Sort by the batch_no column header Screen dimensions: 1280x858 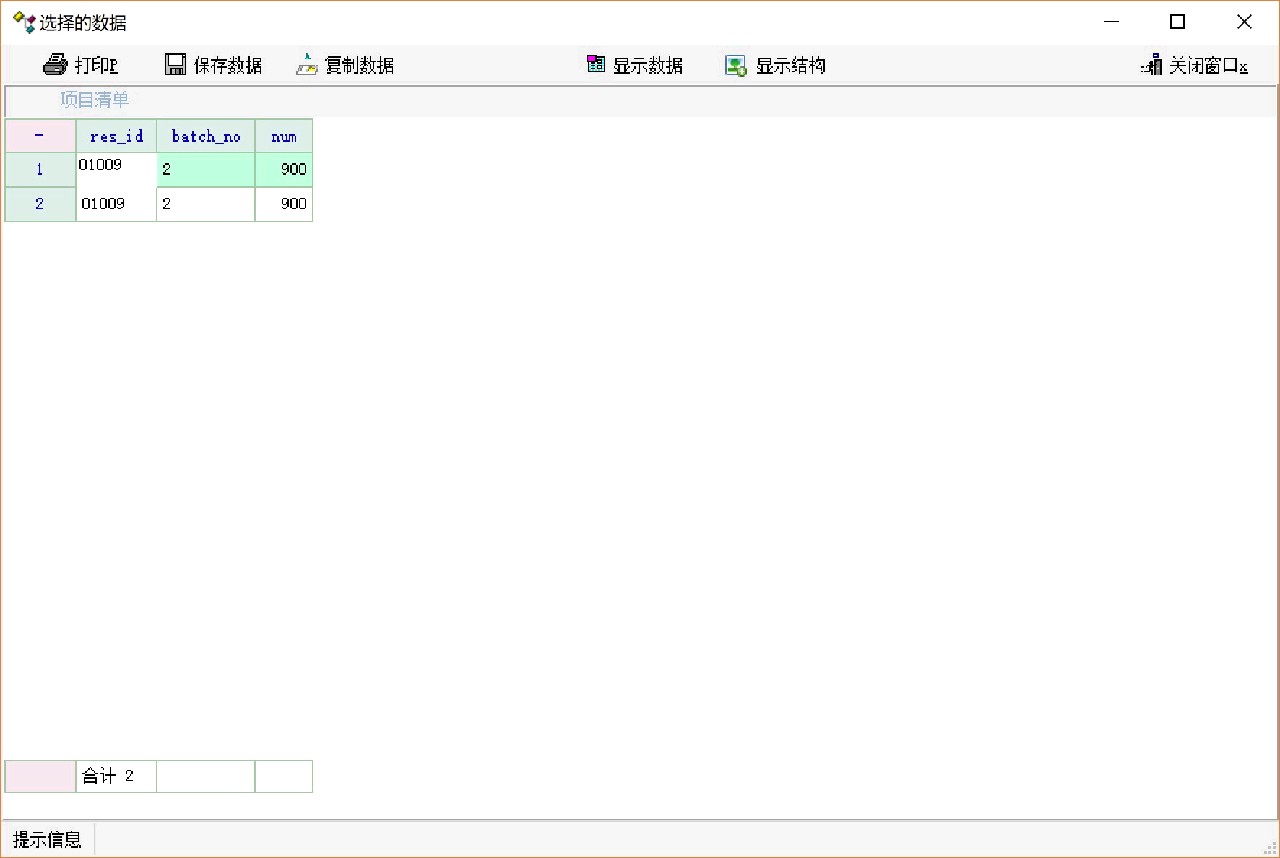point(206,136)
